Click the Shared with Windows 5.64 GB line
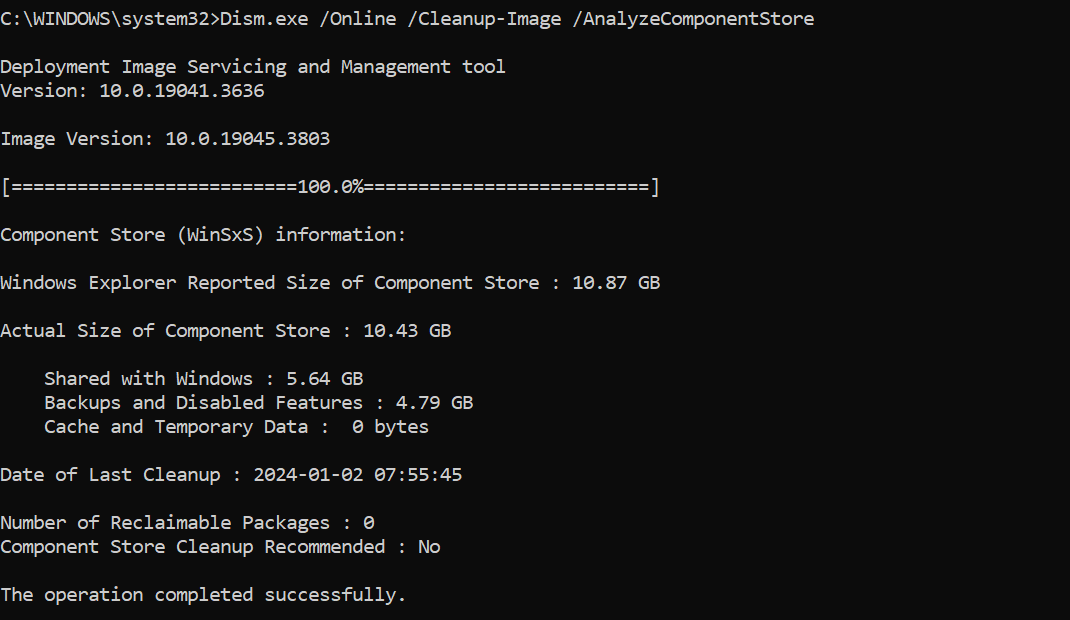 [203, 379]
